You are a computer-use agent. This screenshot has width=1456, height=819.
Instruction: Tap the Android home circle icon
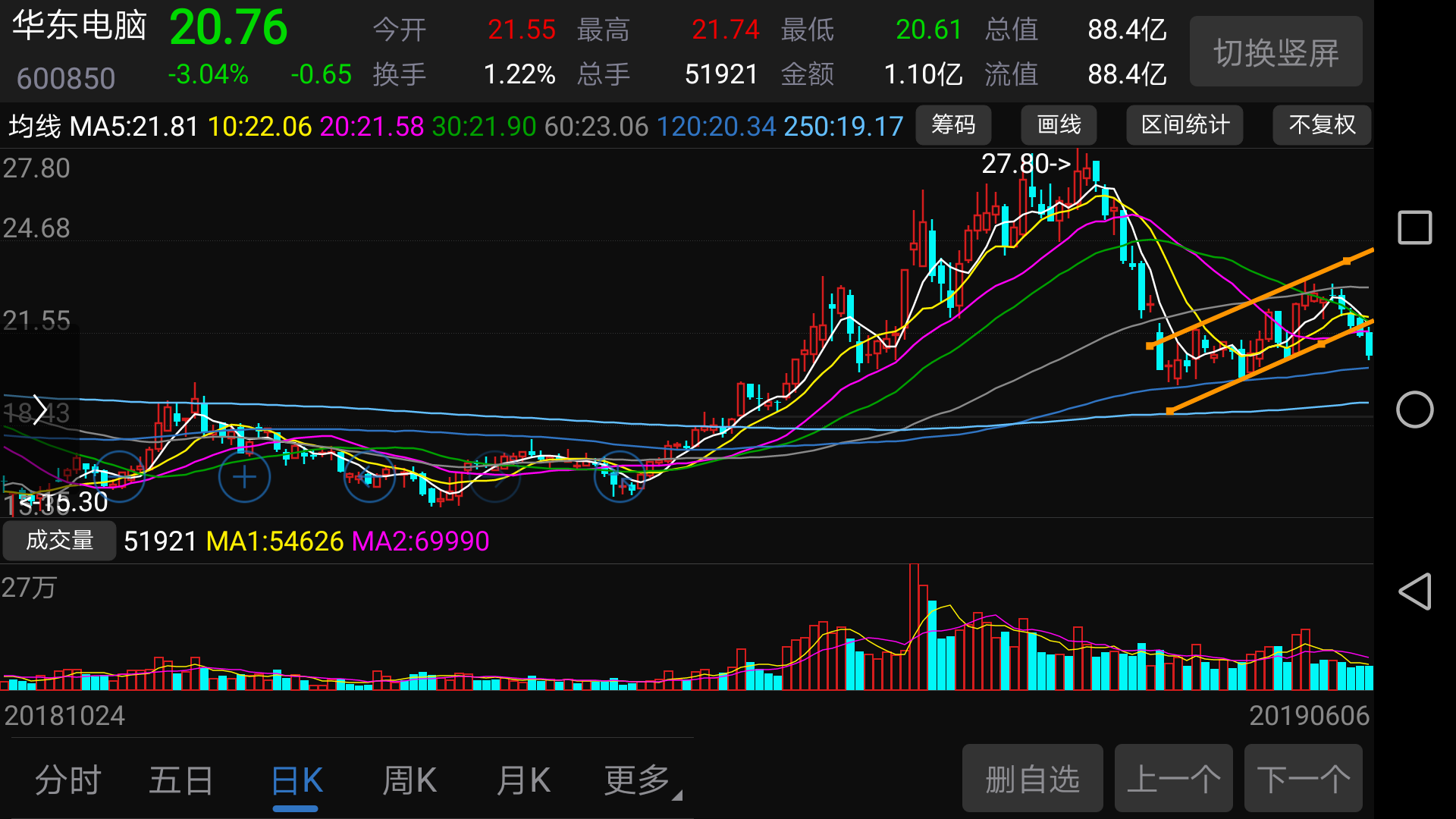(1414, 409)
